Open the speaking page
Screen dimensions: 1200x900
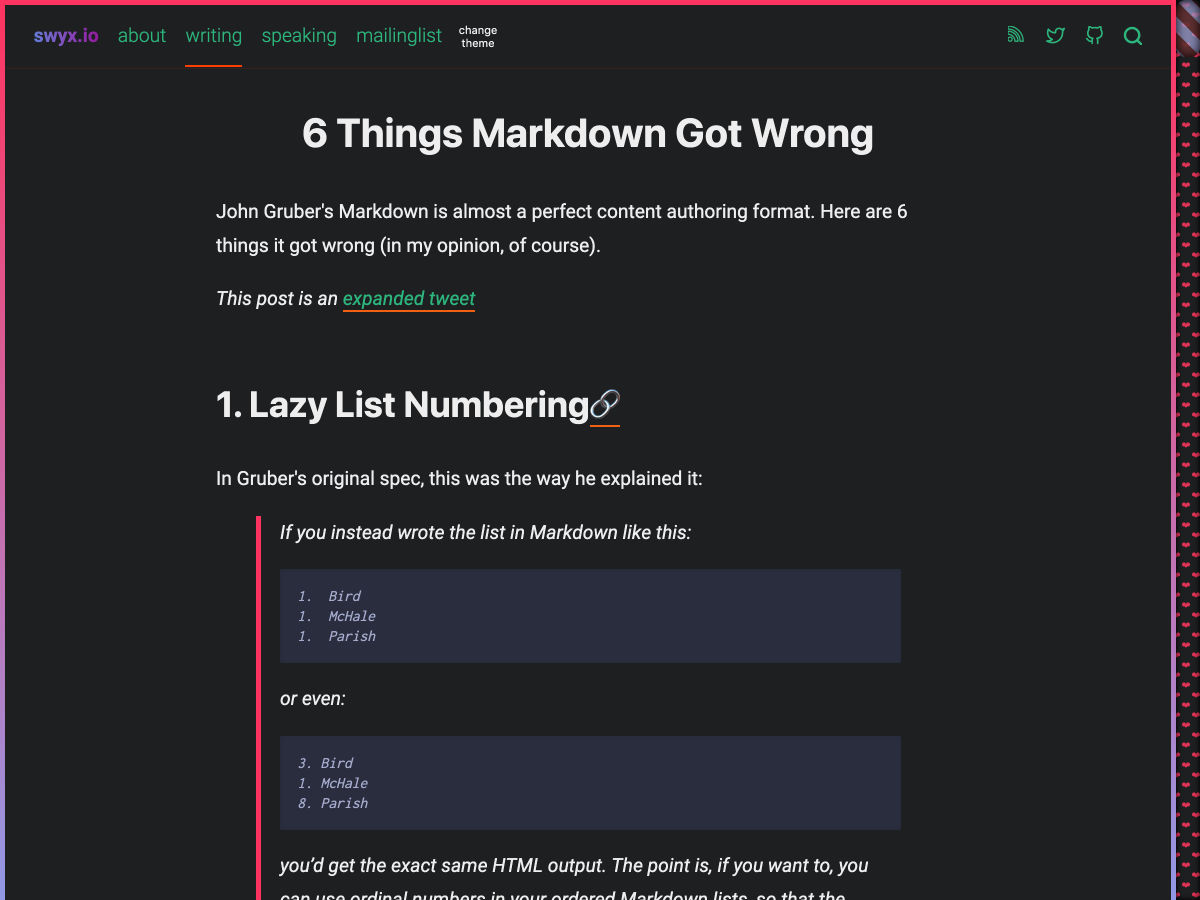coord(299,36)
